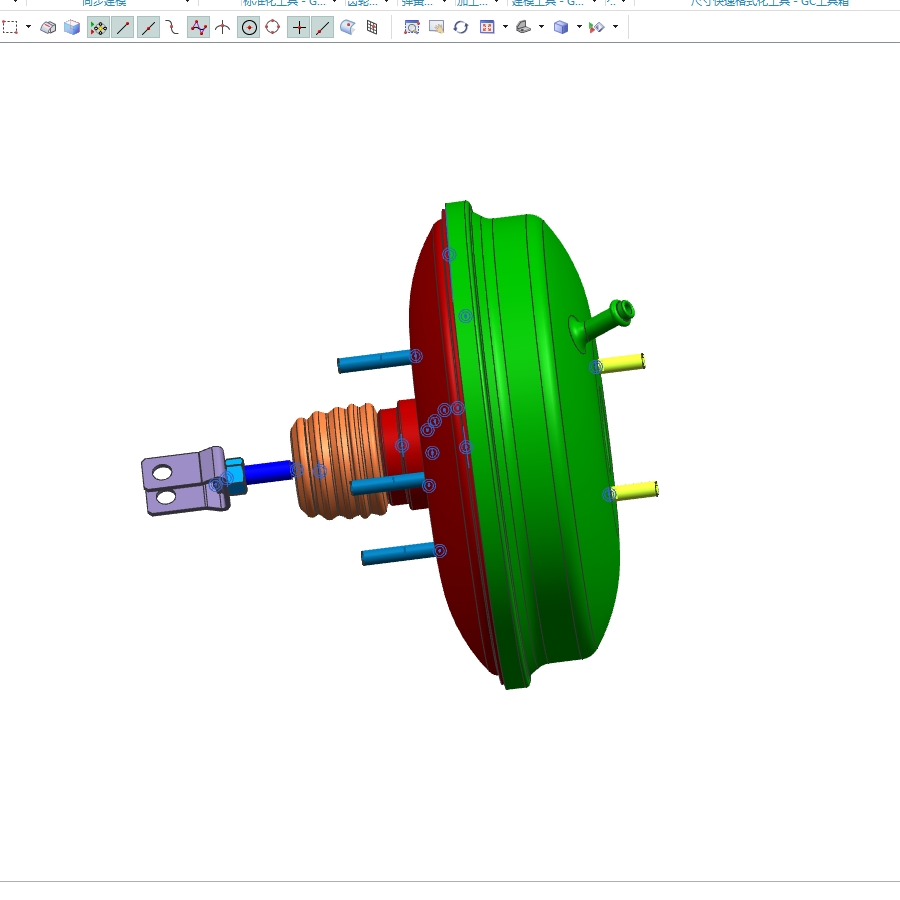
Task: Toggle the Quadrant Point snap
Action: pos(273,27)
